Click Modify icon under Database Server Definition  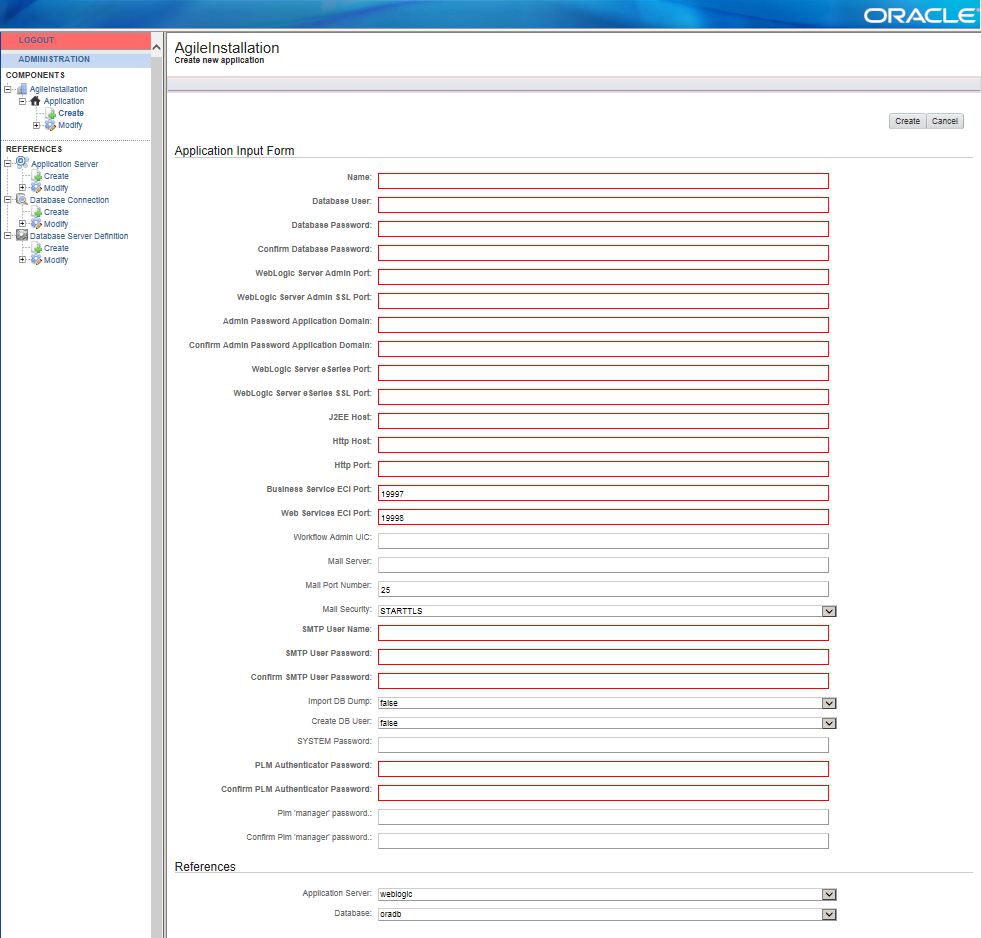pos(36,260)
